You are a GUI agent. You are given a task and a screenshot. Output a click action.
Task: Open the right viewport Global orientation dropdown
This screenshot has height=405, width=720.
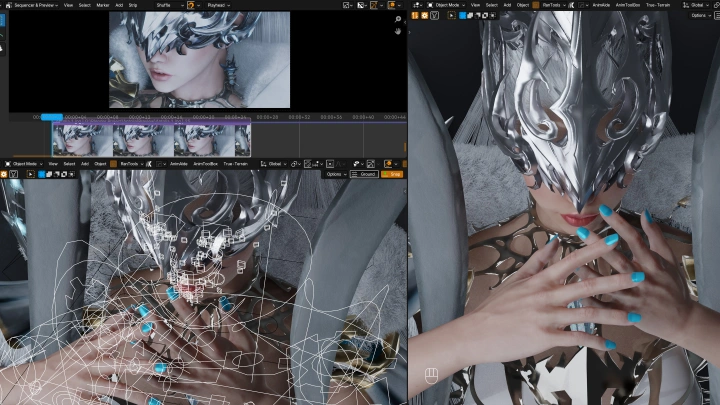point(696,5)
